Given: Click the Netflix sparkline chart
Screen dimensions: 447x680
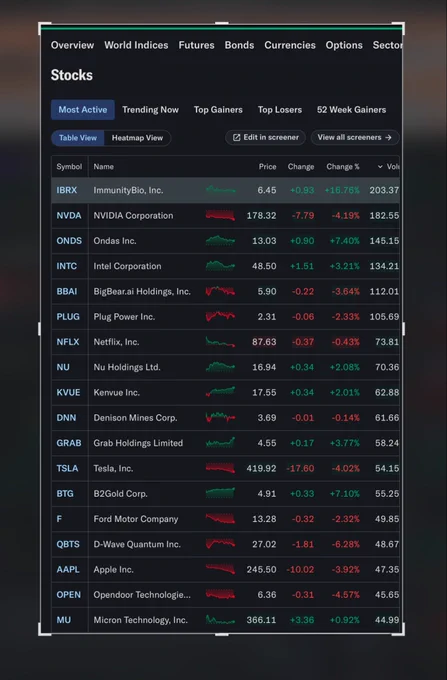Looking at the screenshot, I should [x=220, y=342].
